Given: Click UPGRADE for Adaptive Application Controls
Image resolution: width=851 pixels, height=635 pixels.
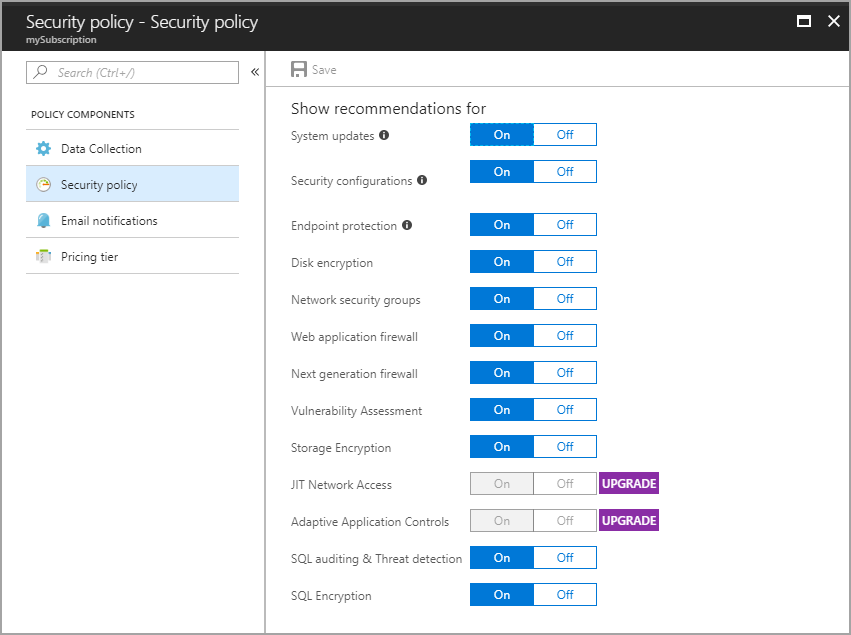Looking at the screenshot, I should (629, 521).
